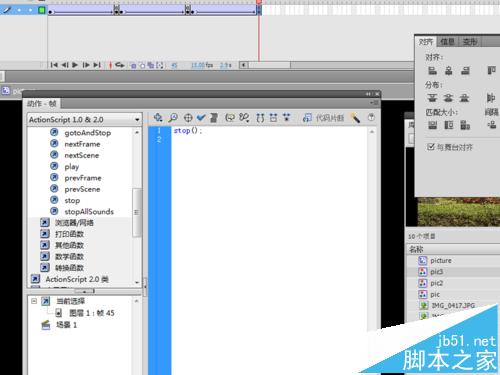Click the timeline horizontal scrollbar thumb
The height and width of the screenshot is (375, 500).
269,65
